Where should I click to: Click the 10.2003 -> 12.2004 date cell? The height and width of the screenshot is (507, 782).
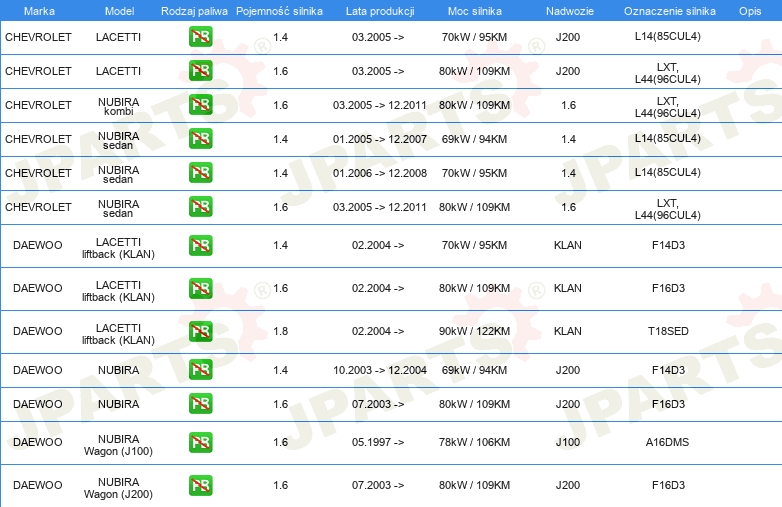pyautogui.click(x=380, y=370)
